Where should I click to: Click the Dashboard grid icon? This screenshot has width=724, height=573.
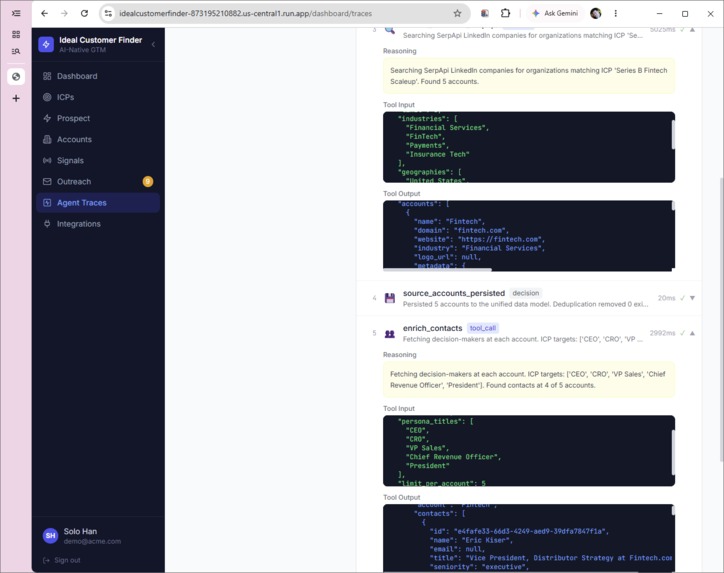pos(47,76)
